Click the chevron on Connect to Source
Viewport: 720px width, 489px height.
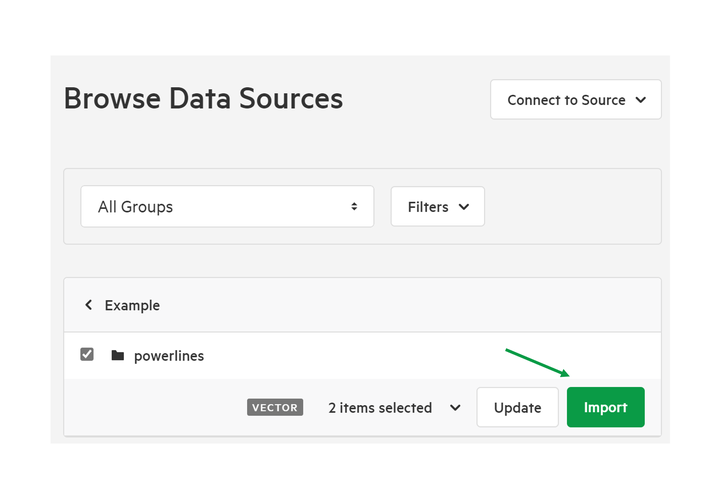(641, 100)
